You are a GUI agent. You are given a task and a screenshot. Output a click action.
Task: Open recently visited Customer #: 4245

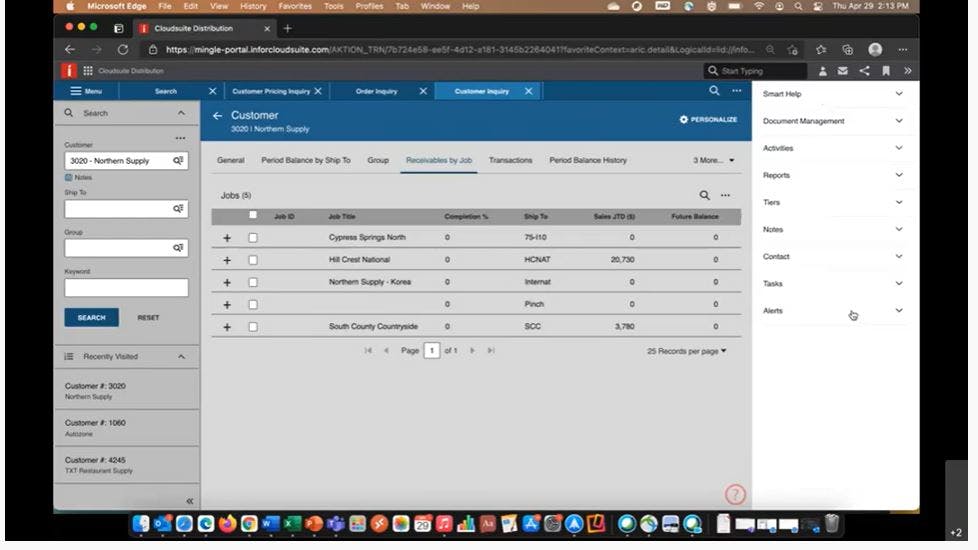(127, 465)
